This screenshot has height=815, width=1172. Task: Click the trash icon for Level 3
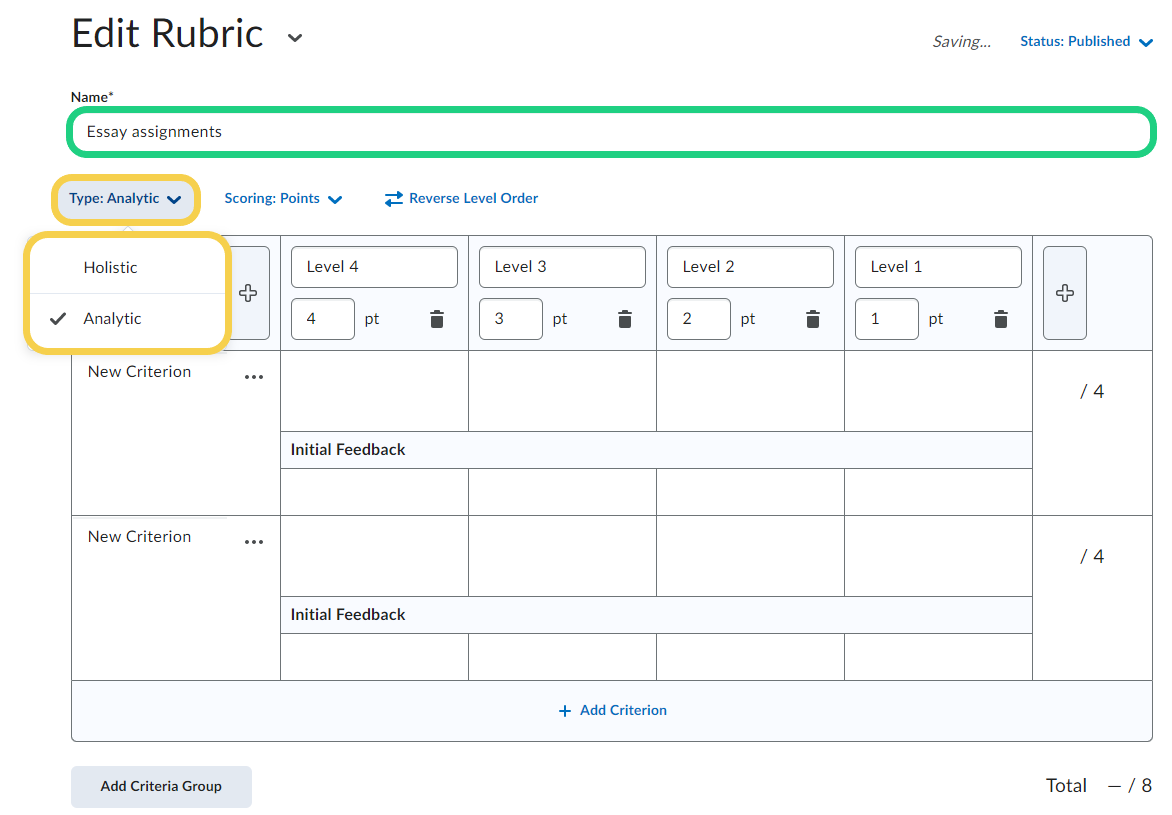coord(625,319)
